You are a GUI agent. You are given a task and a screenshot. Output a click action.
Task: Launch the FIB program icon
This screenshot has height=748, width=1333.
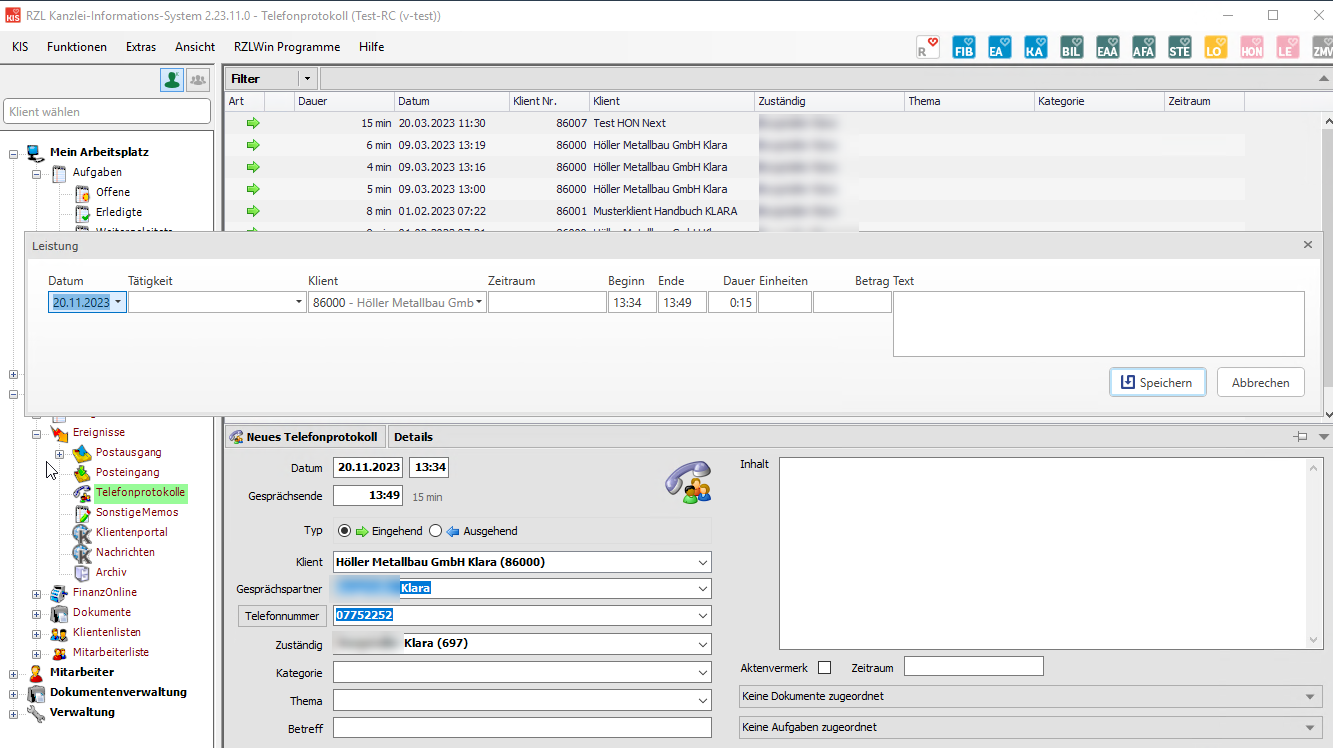[963, 47]
